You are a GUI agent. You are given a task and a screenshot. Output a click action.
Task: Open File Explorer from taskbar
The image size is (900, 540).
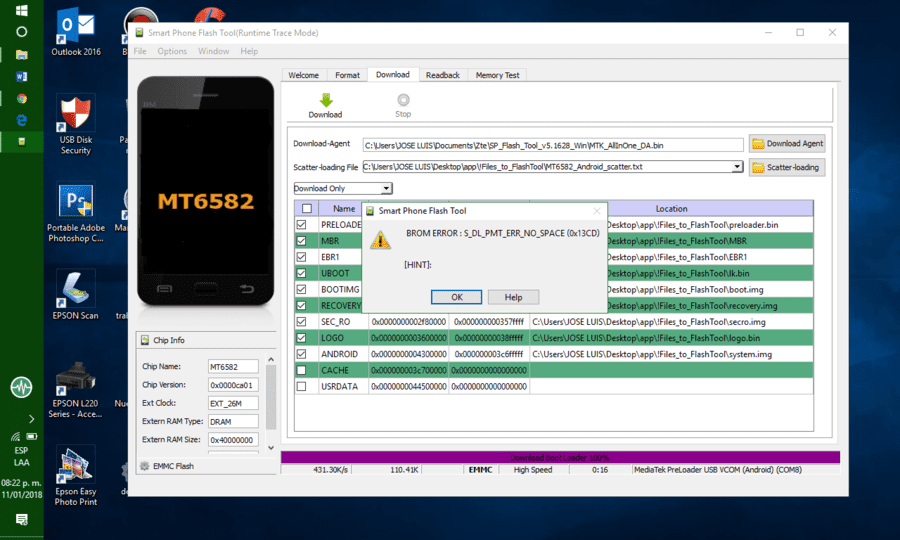point(22,55)
